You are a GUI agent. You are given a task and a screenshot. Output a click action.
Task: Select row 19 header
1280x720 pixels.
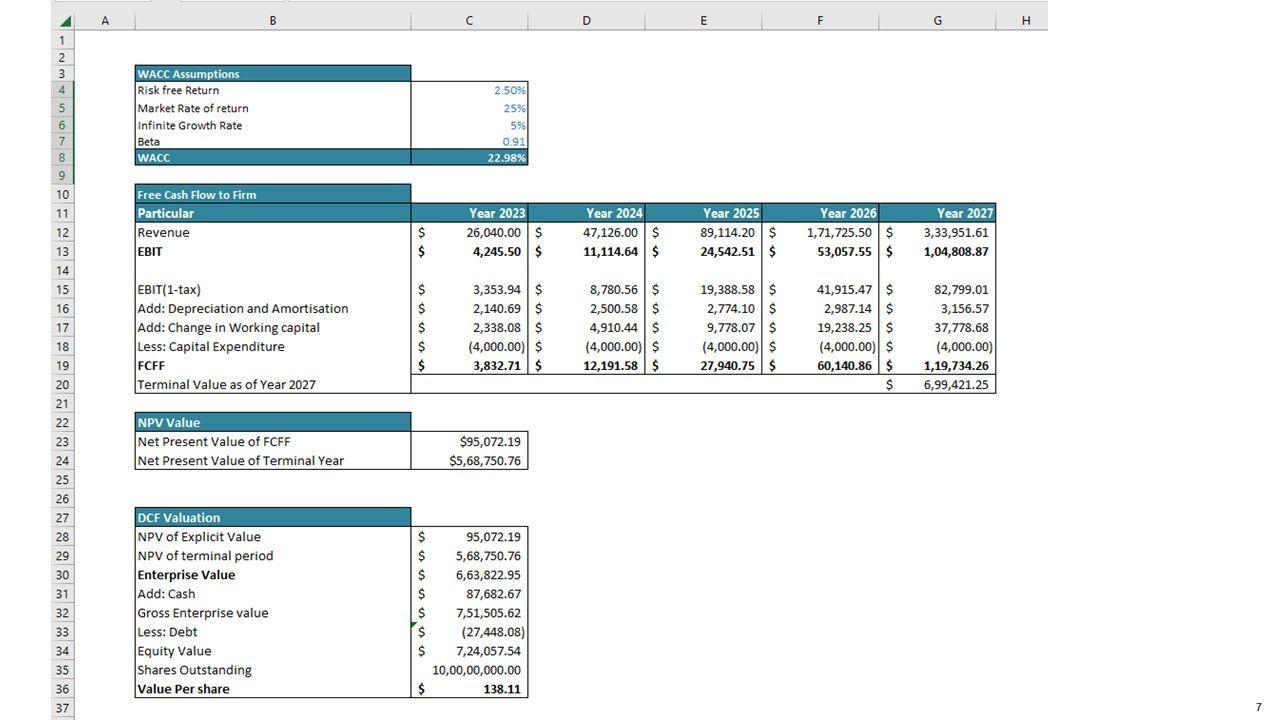pos(62,366)
